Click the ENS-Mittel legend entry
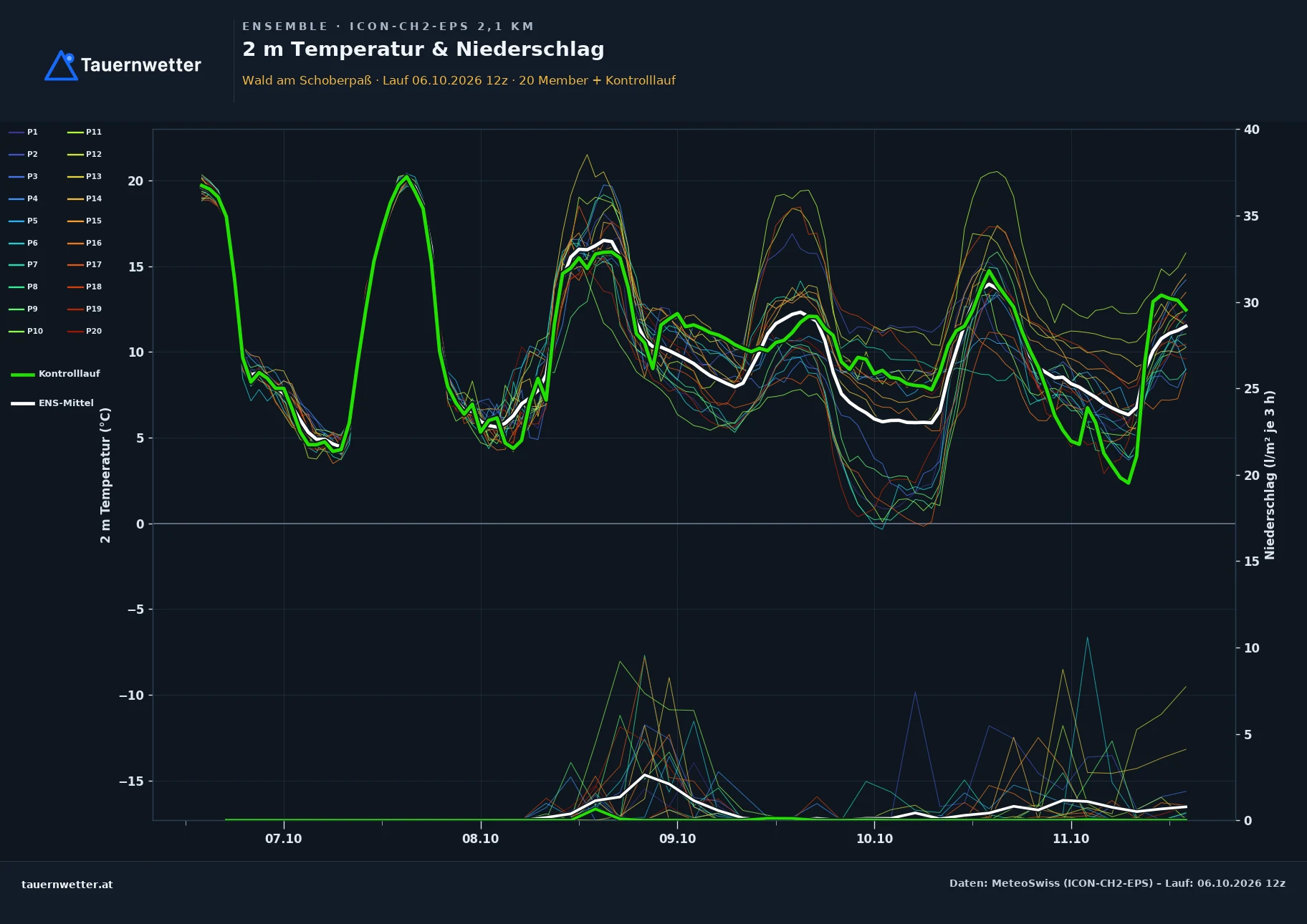Screen dimensions: 1307x924 click(52, 403)
